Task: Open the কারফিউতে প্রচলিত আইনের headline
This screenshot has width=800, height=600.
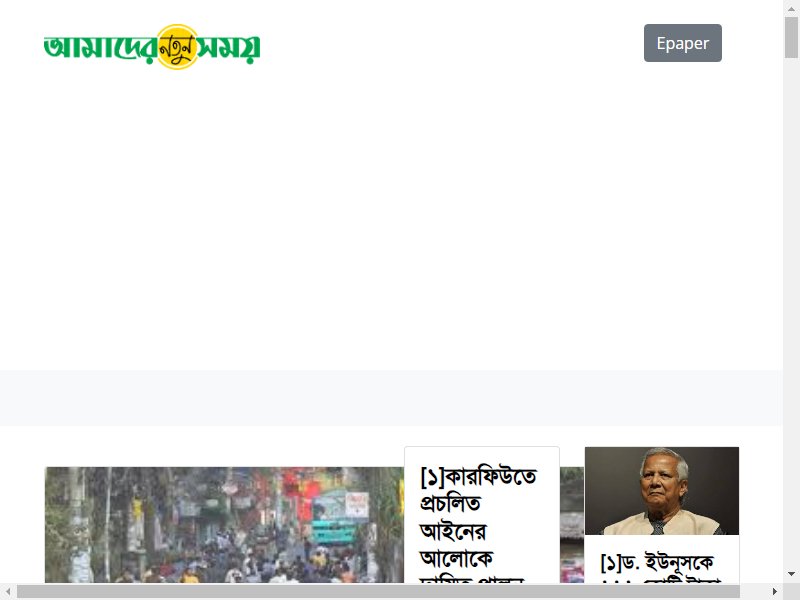Action: coord(478,521)
